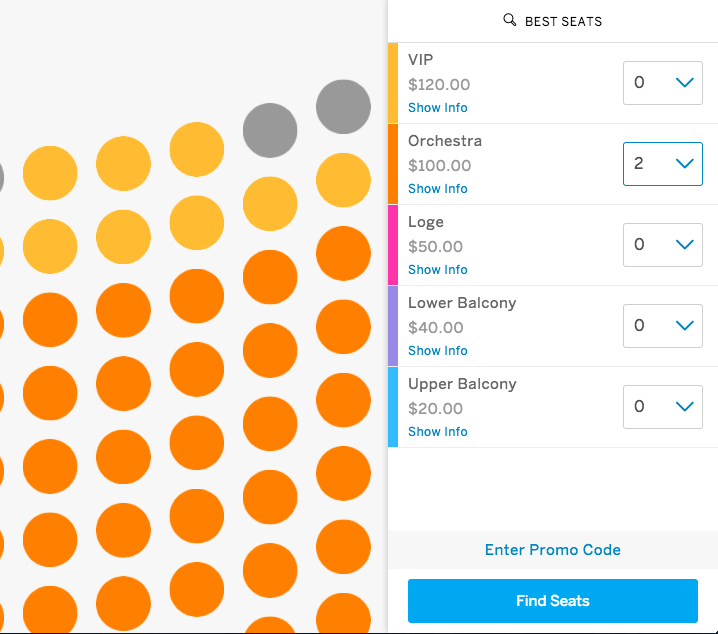Select the Best Seats header tab
The height and width of the screenshot is (634, 718).
point(553,21)
